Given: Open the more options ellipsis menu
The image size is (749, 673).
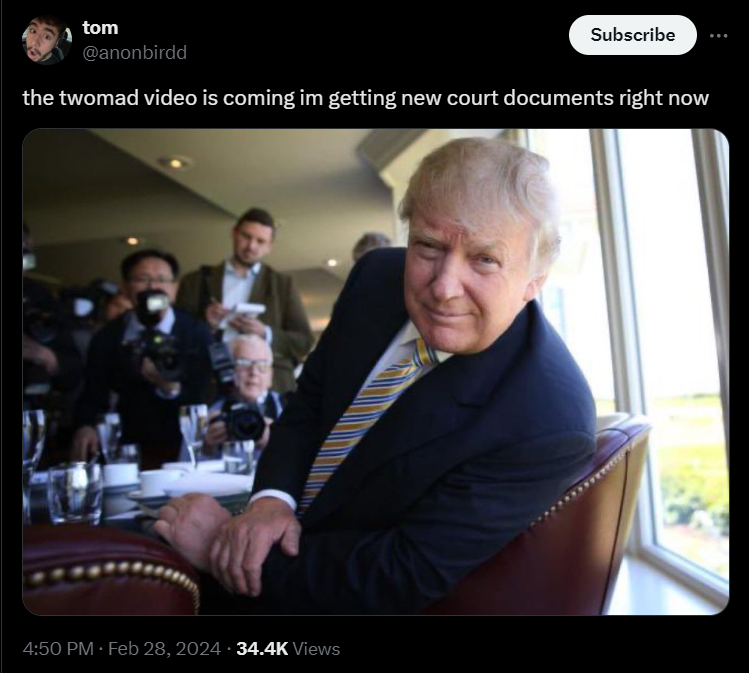Looking at the screenshot, I should point(718,35).
